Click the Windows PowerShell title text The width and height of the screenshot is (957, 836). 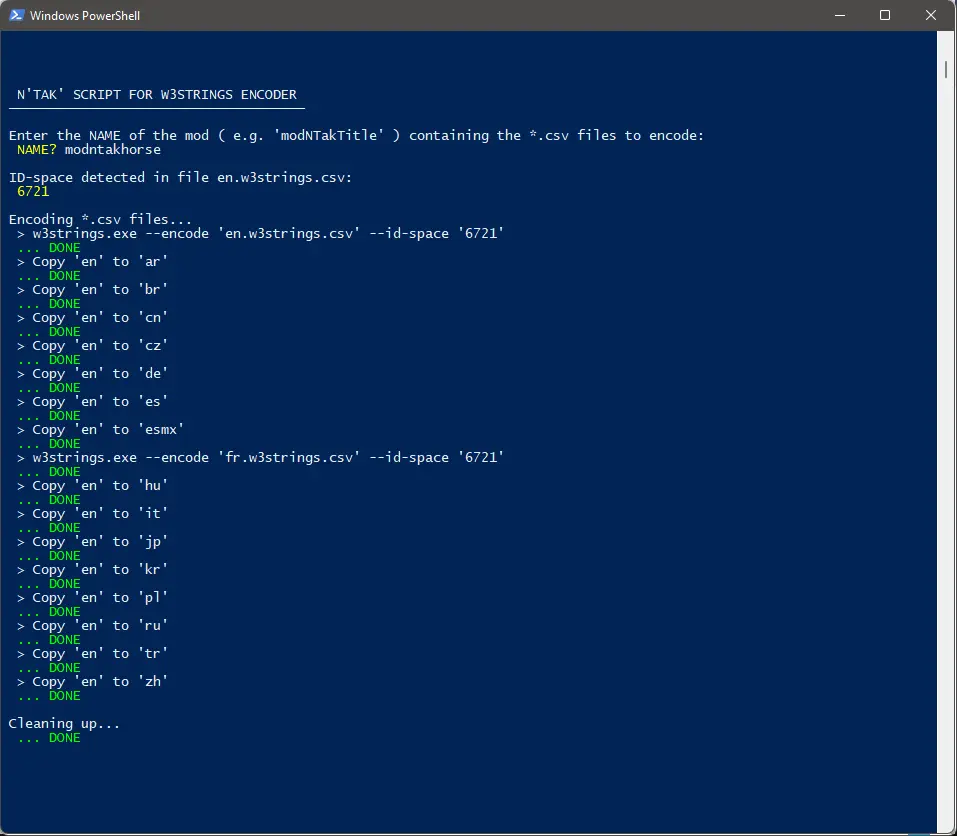click(85, 16)
